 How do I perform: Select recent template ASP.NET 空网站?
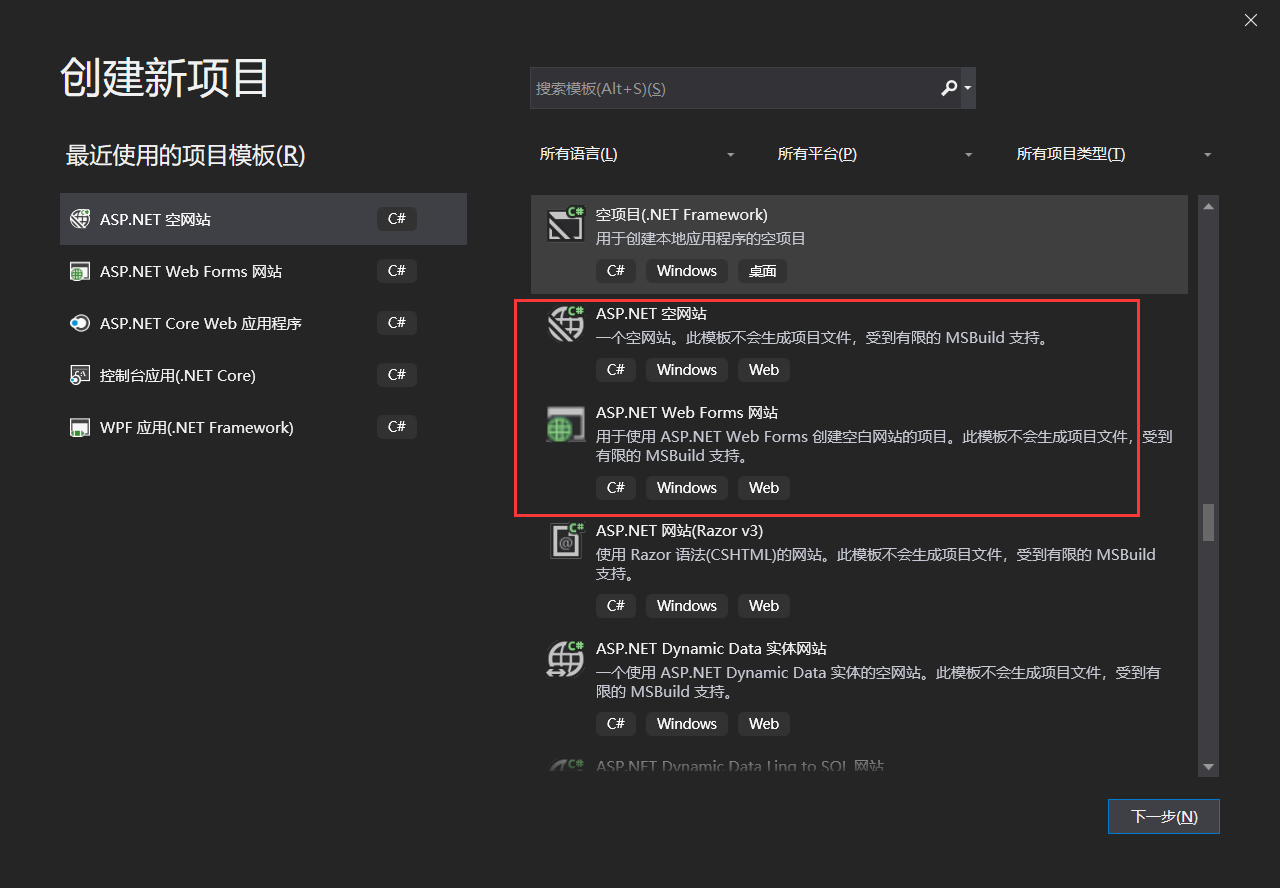click(x=263, y=219)
